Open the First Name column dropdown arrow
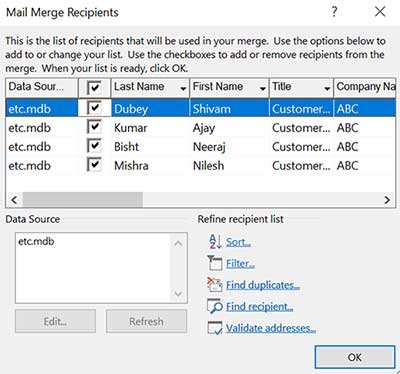This screenshot has width=400, height=374. click(263, 89)
